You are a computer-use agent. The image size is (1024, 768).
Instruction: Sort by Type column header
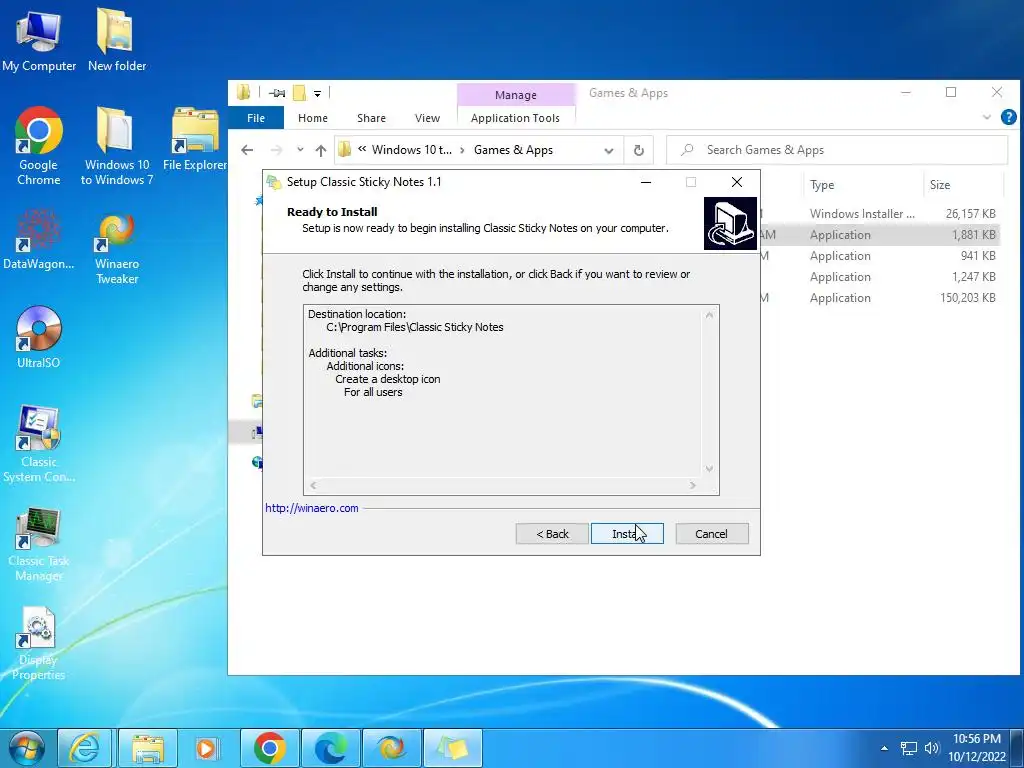822,185
